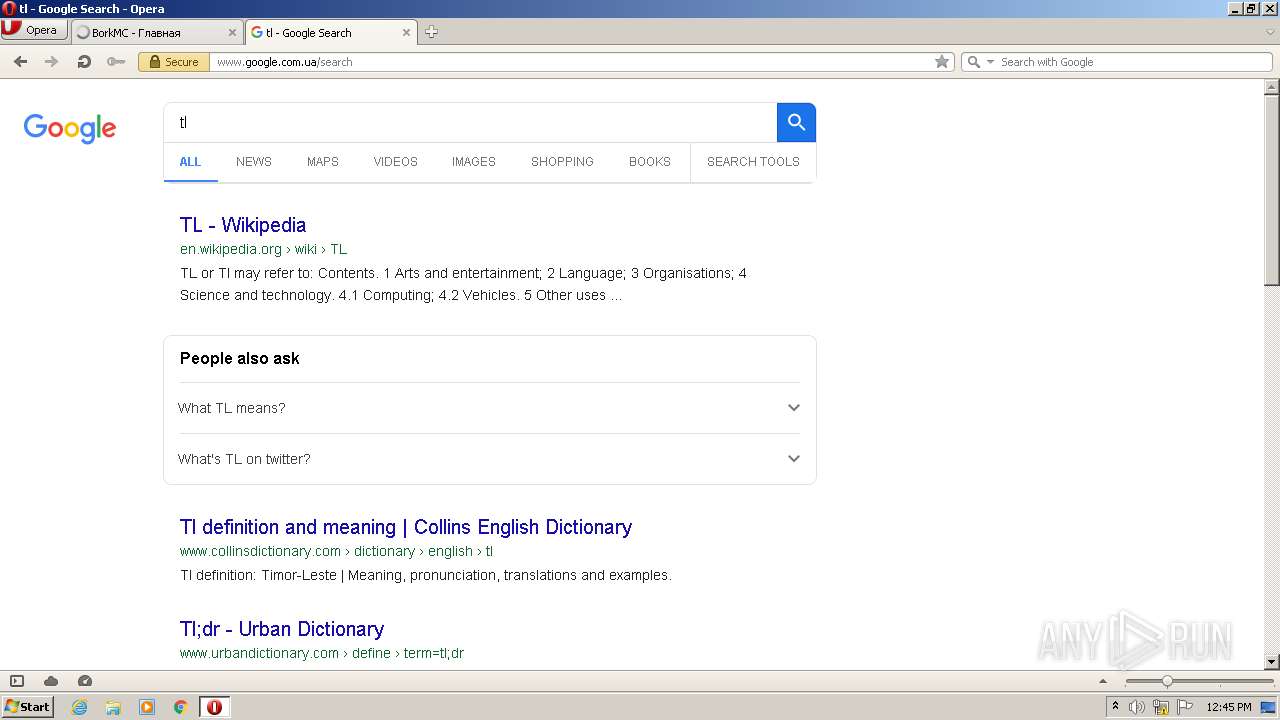The image size is (1280, 720).
Task: Close the tl - Google Search tab
Action: (407, 32)
